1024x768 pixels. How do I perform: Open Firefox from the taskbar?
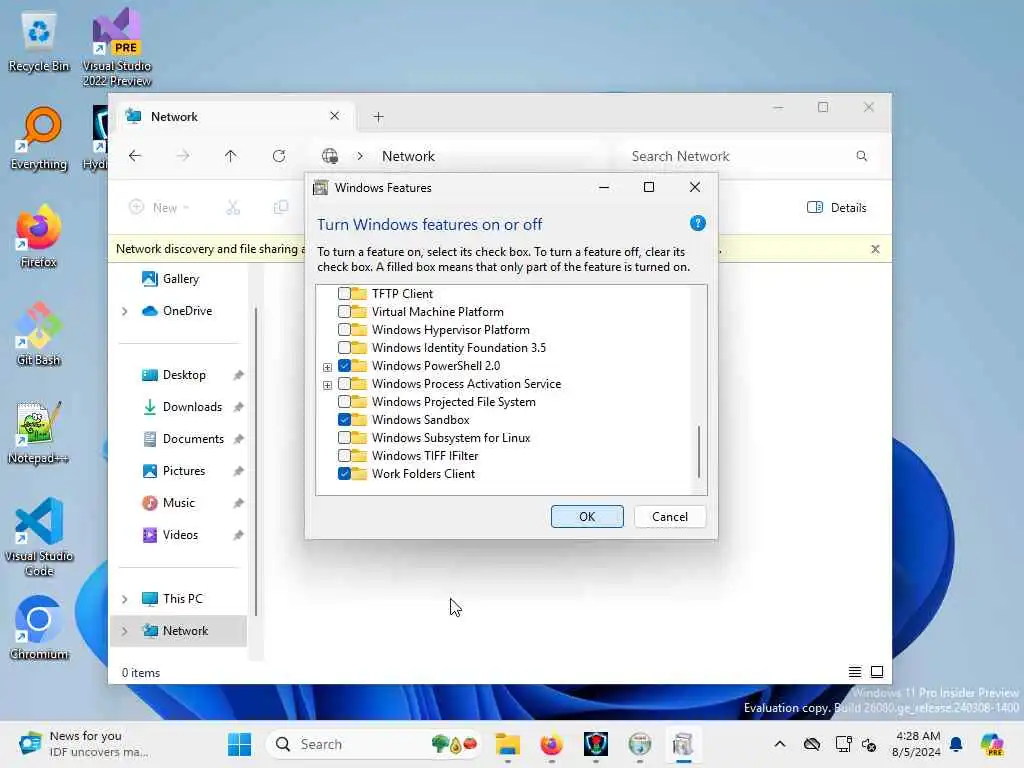click(x=552, y=744)
